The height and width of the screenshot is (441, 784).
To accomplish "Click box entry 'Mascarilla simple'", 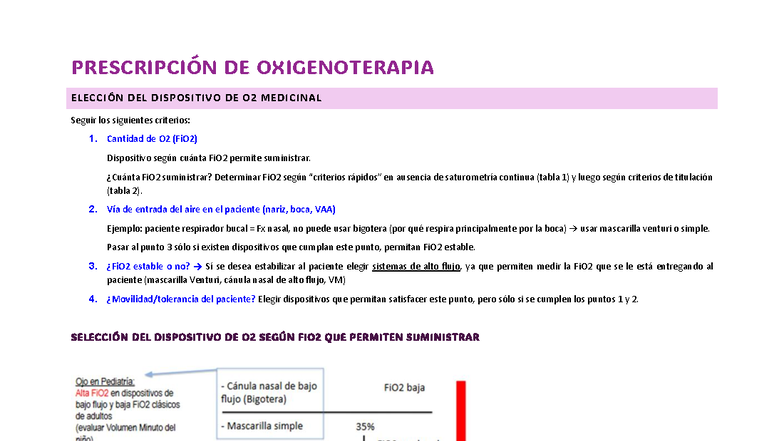I will tap(262, 426).
